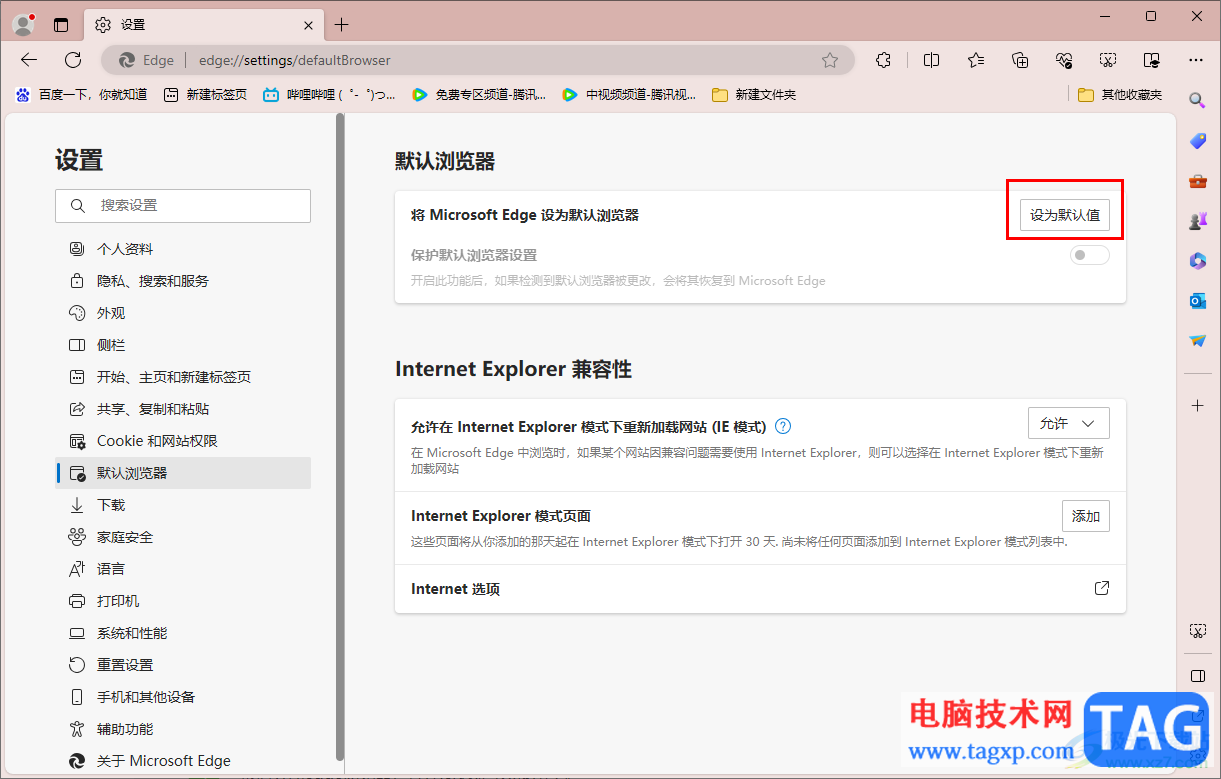The width and height of the screenshot is (1221, 779).
Task: Toggle 保护默认浏览器设置 switch
Action: point(1089,255)
